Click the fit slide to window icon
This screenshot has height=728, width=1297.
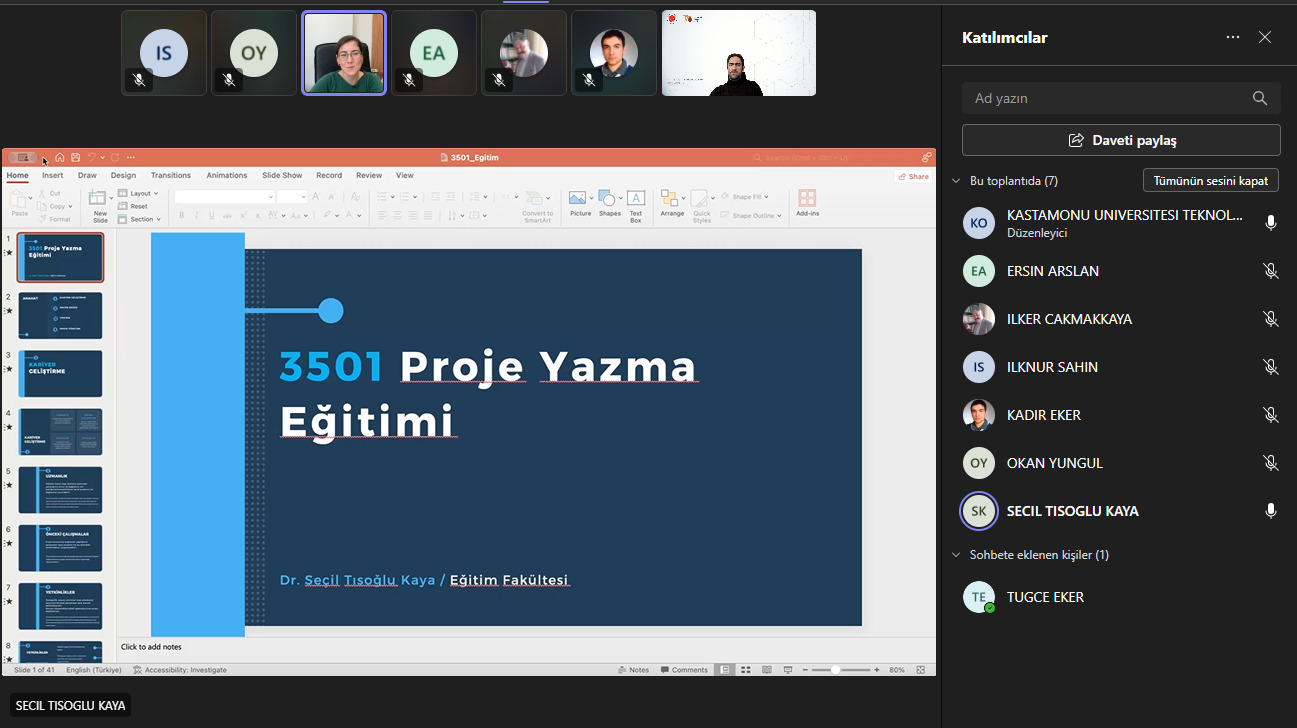pos(921,670)
